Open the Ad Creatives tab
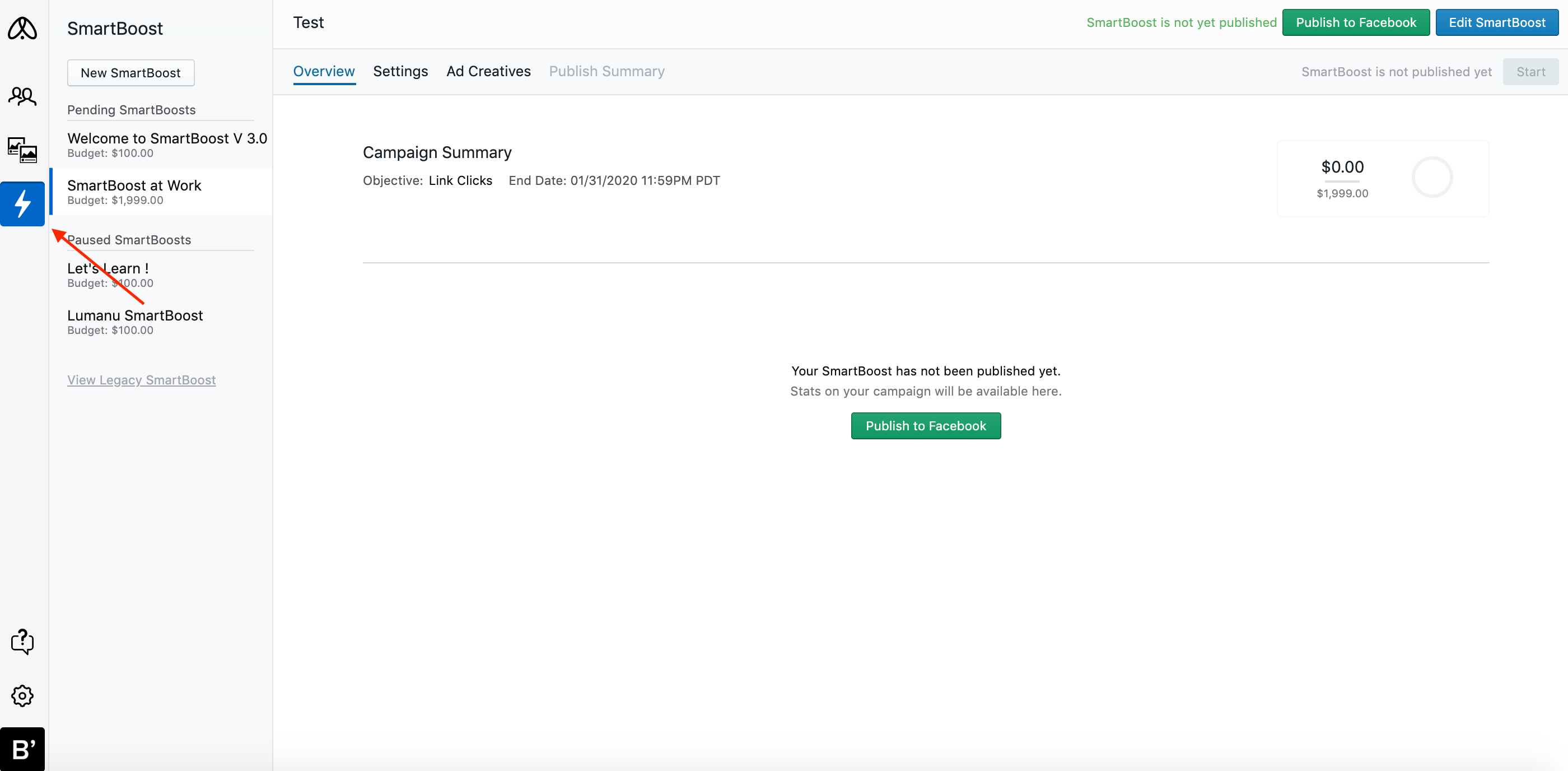This screenshot has height=771, width=1568. tap(488, 71)
